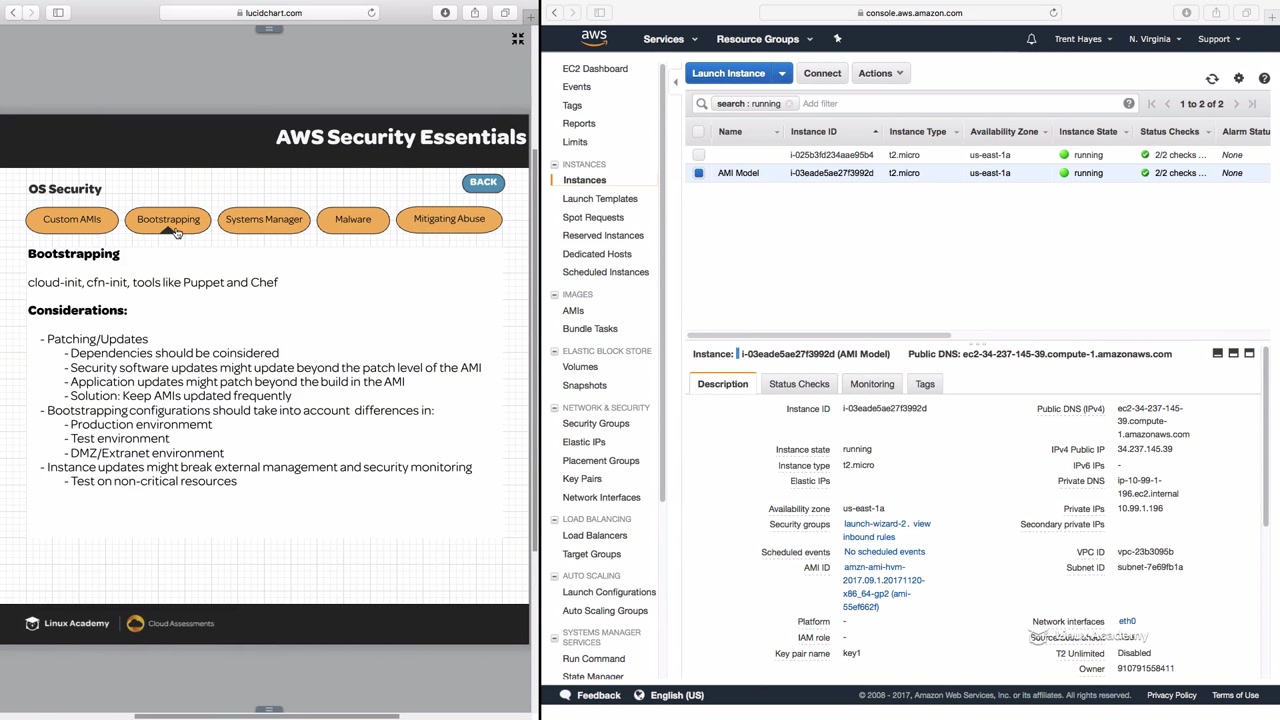Show downloads in the Lucidchart browser window

(x=445, y=13)
